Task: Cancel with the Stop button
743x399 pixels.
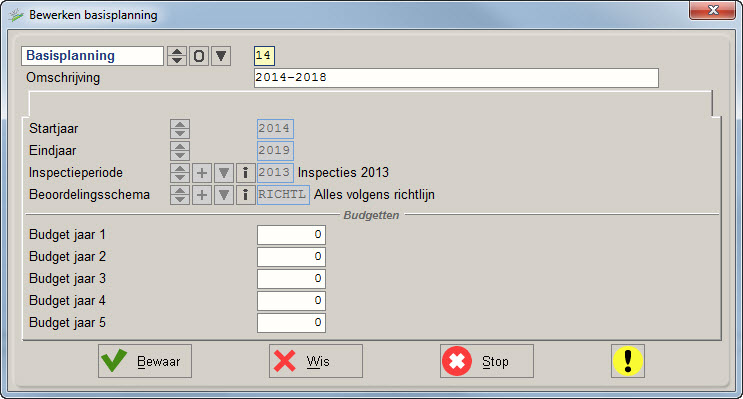Action: point(487,361)
